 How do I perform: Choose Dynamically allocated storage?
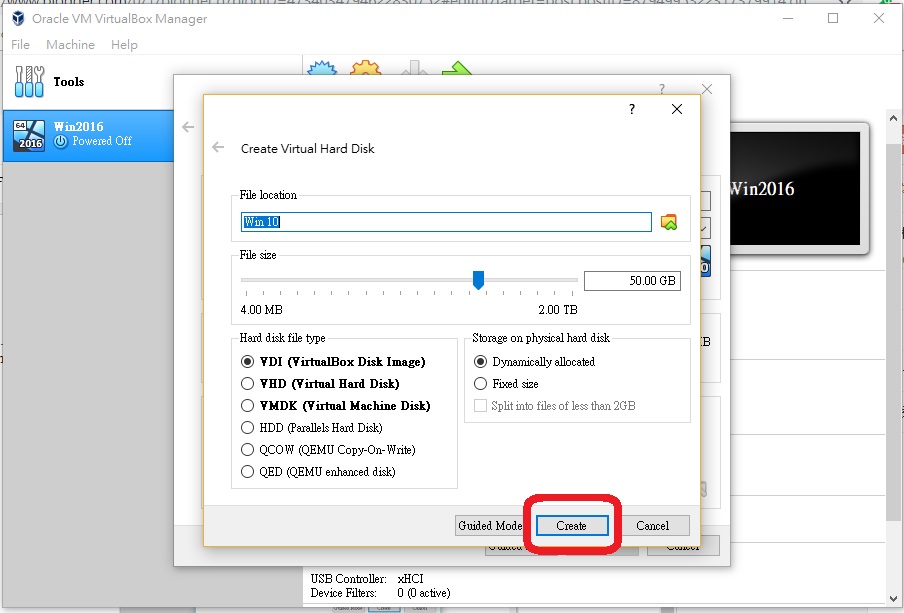tap(534, 362)
